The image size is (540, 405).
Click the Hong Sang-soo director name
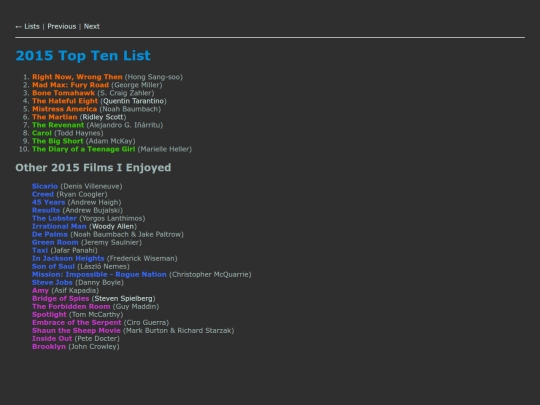coord(154,77)
